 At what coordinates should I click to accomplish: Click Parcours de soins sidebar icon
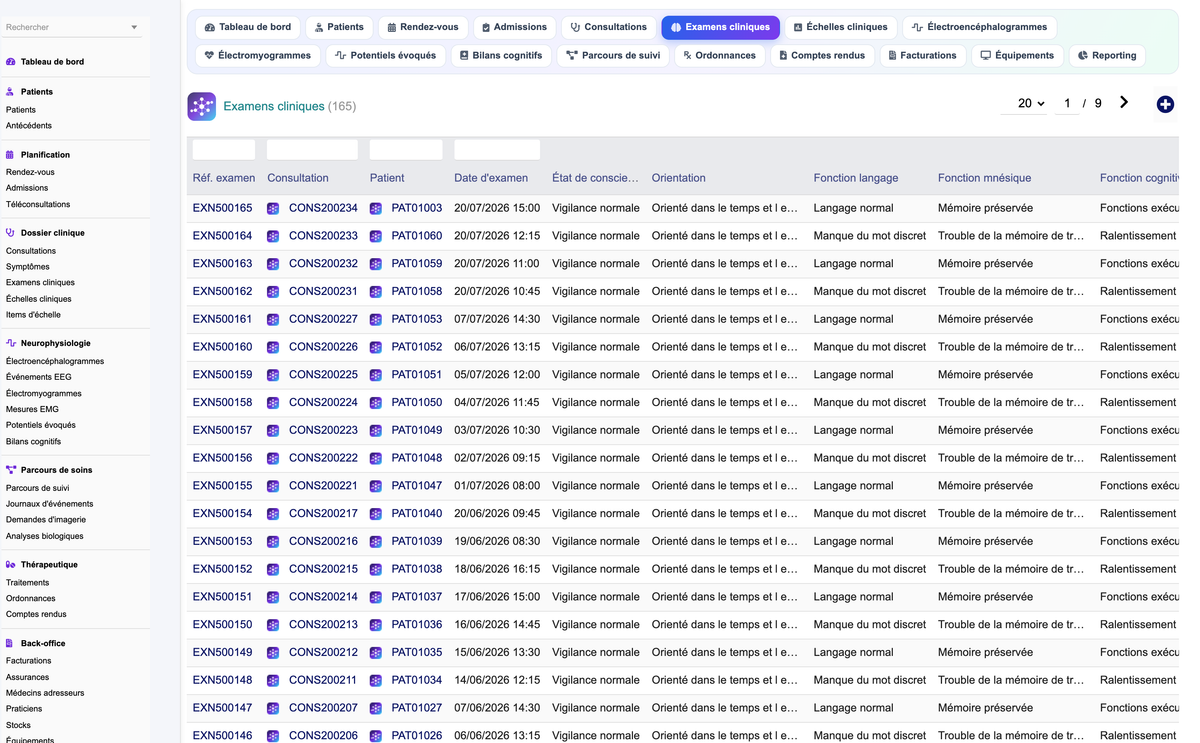(x=11, y=470)
